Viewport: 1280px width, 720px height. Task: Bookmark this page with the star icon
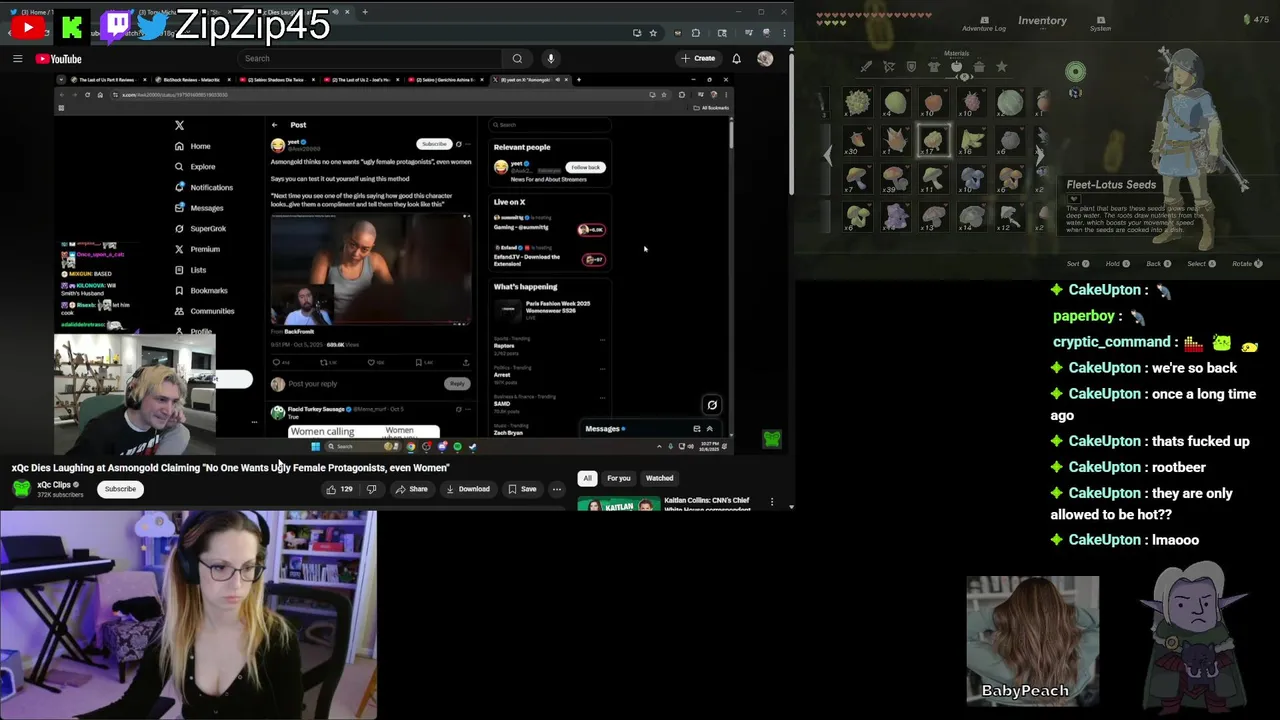[653, 33]
